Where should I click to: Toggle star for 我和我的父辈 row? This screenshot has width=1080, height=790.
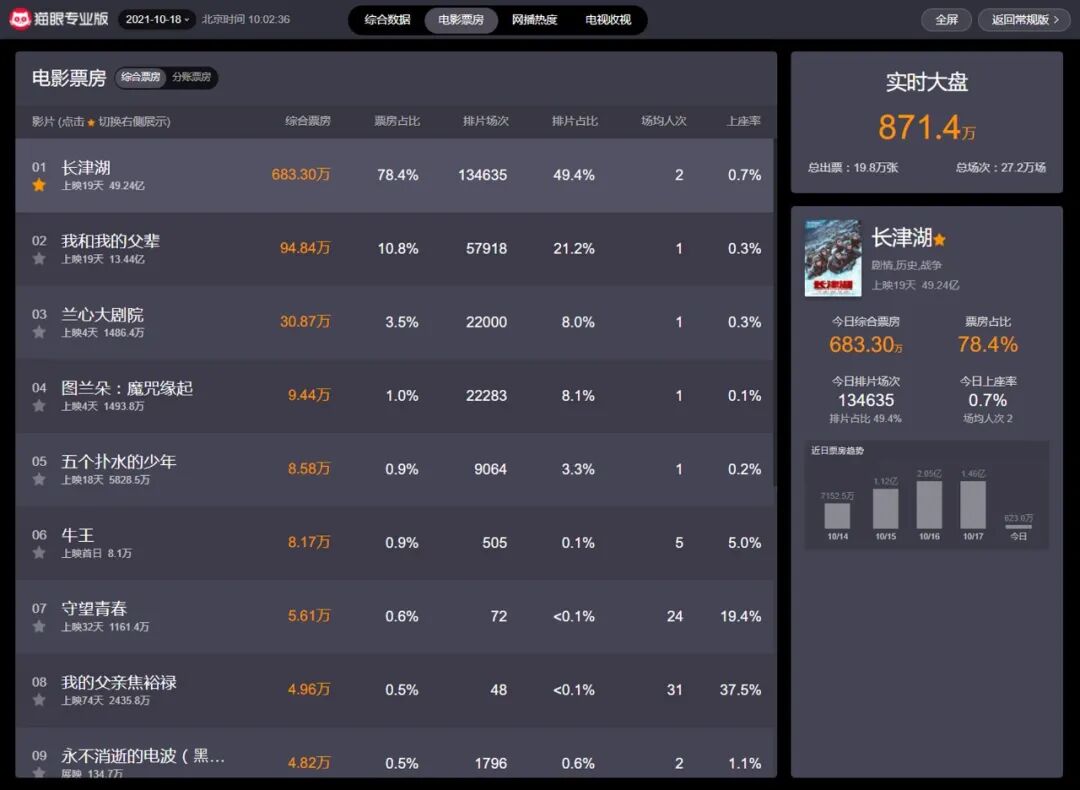(x=39, y=259)
